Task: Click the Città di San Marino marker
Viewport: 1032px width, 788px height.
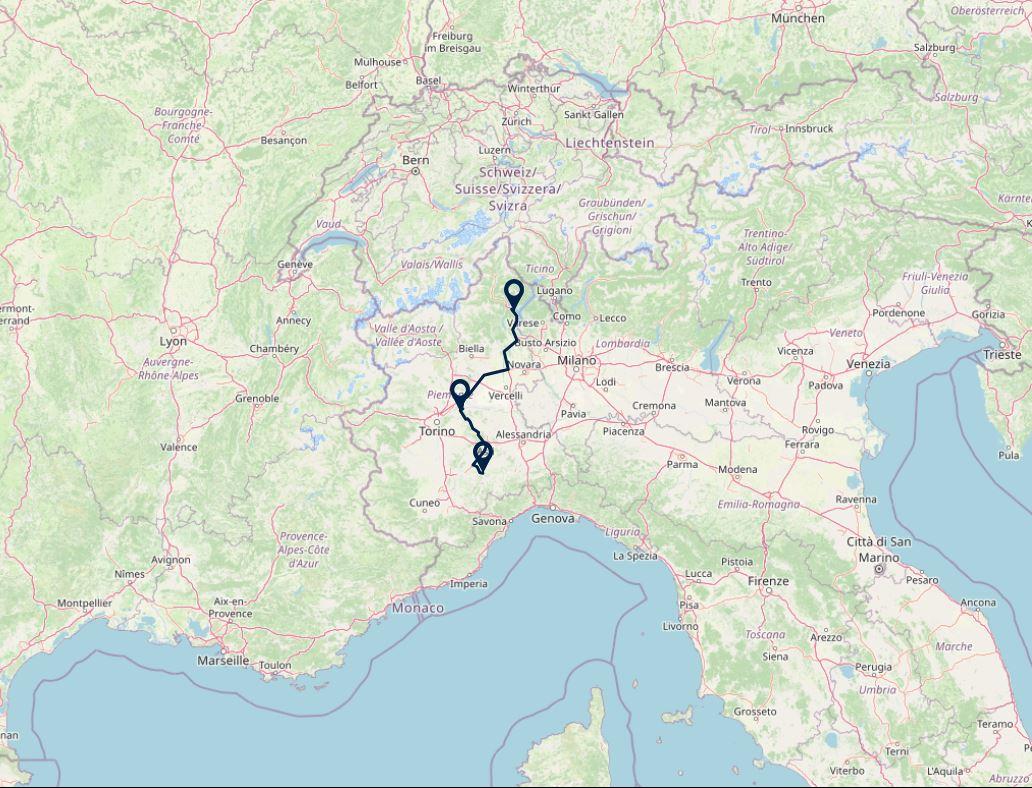Action: [x=879, y=568]
